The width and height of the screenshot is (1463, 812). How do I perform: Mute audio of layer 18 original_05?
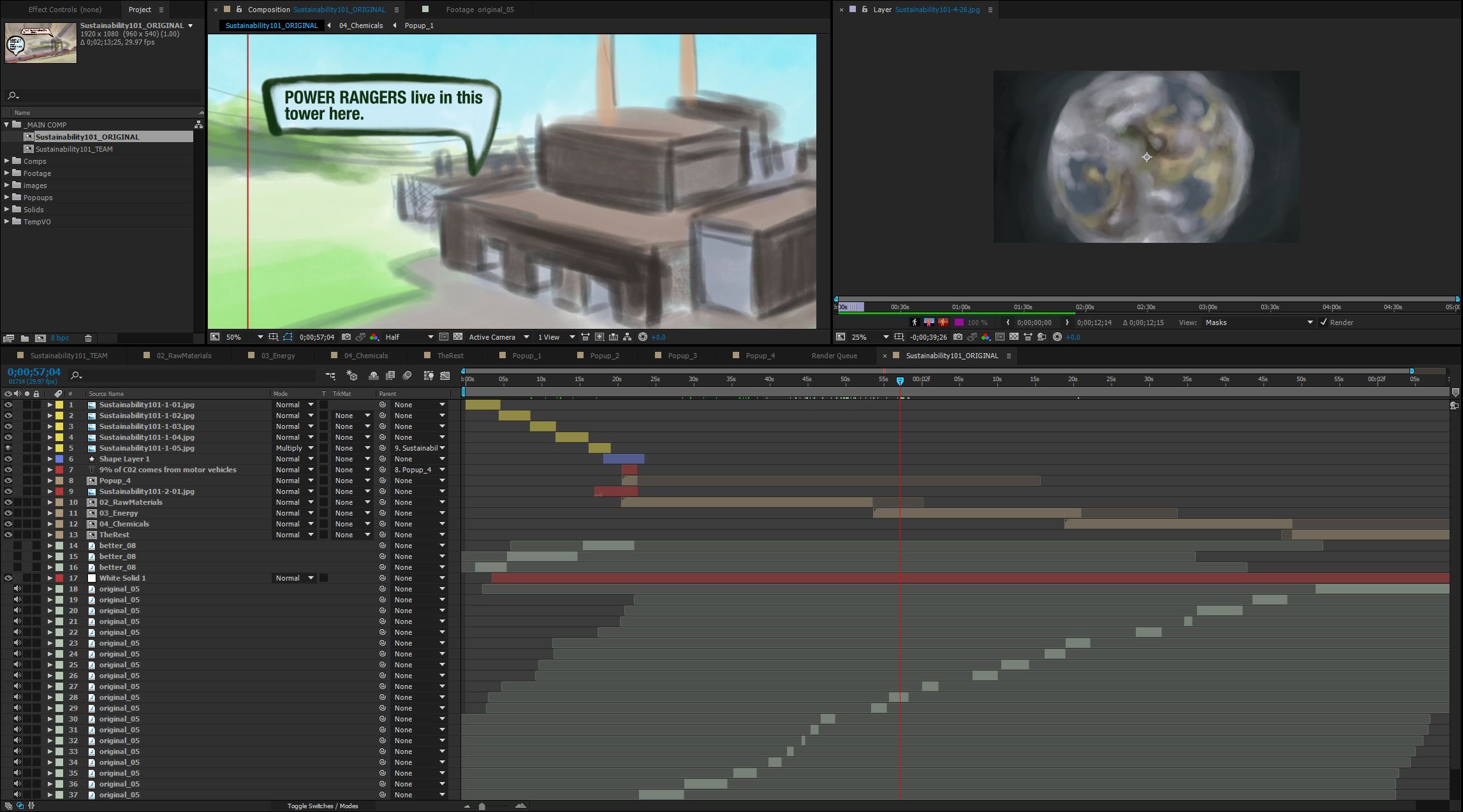click(18, 589)
